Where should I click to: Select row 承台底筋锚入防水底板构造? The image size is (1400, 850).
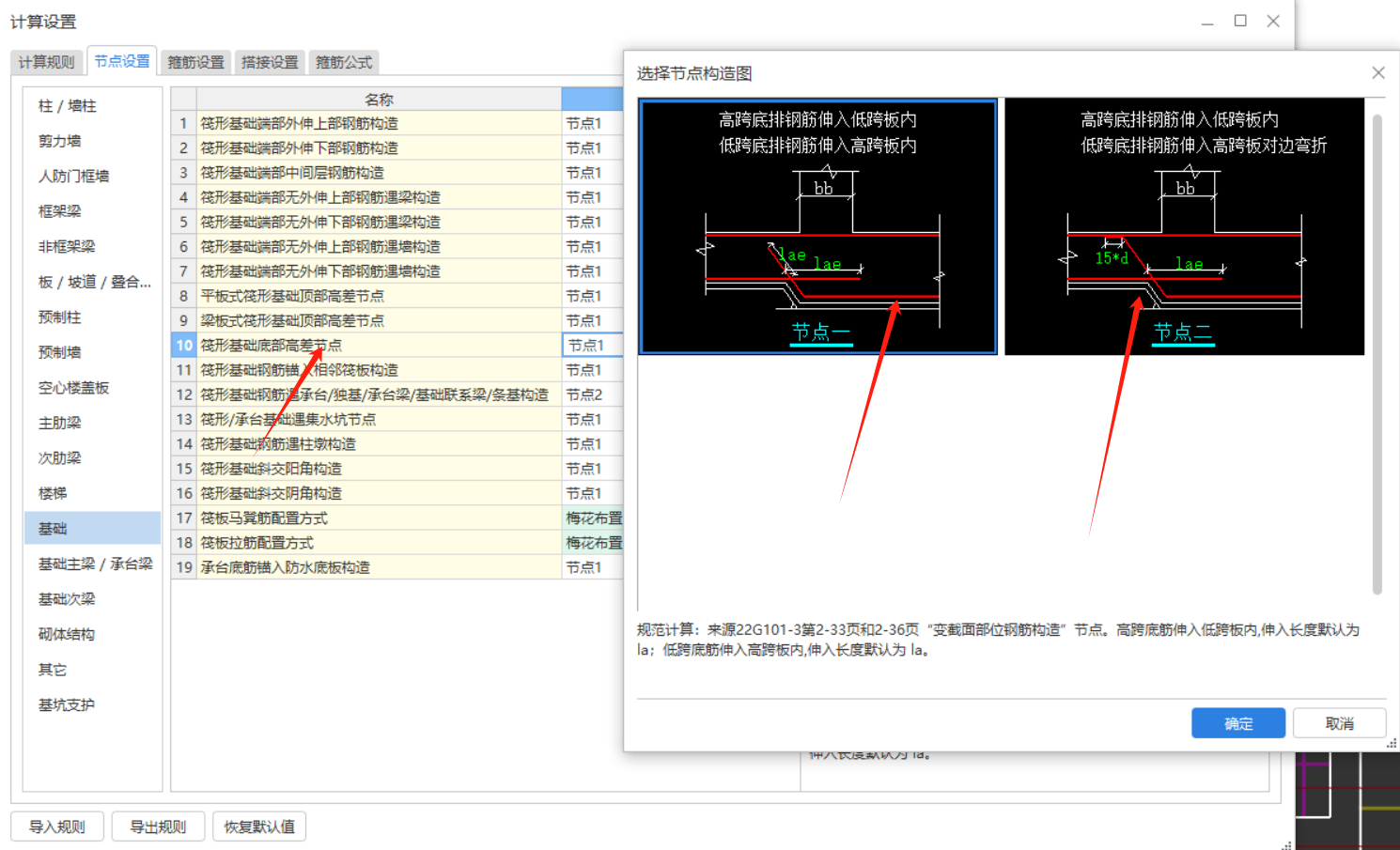click(x=379, y=567)
